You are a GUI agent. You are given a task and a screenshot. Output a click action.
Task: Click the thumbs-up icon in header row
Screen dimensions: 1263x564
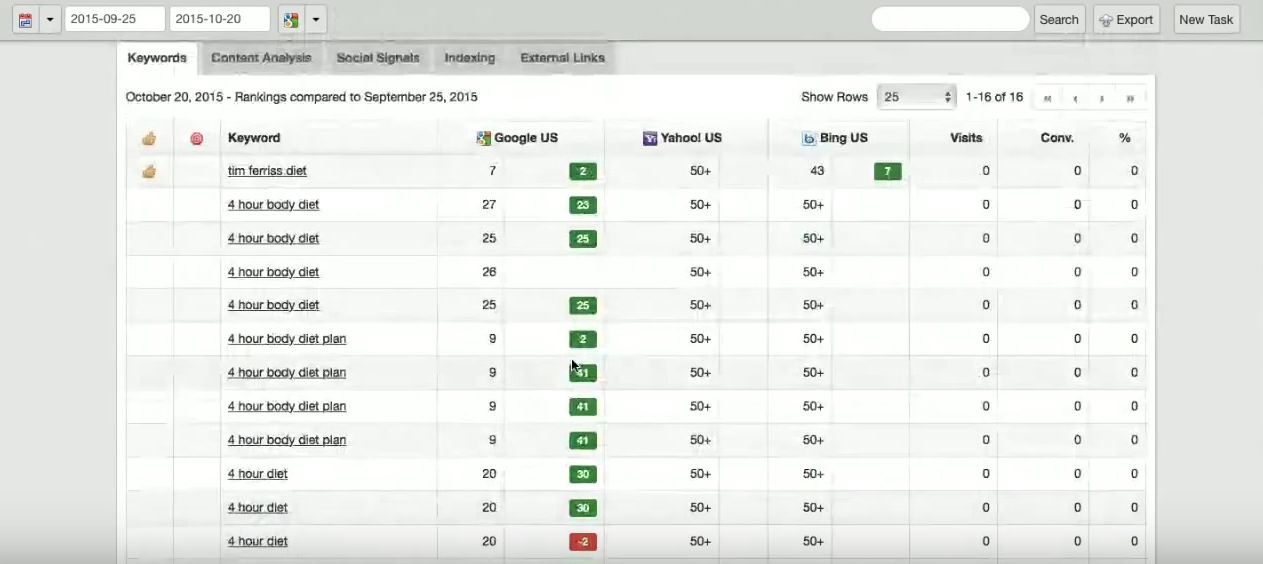tap(149, 138)
